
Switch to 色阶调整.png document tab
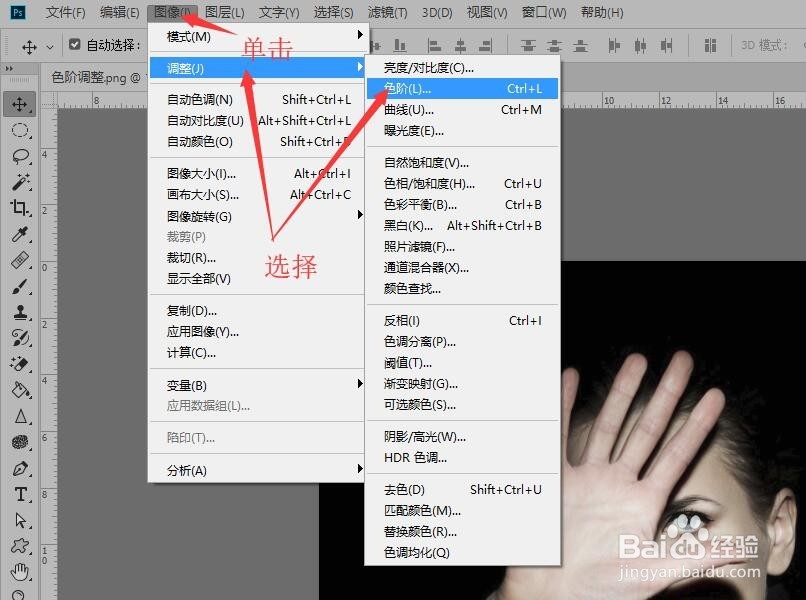click(x=95, y=78)
